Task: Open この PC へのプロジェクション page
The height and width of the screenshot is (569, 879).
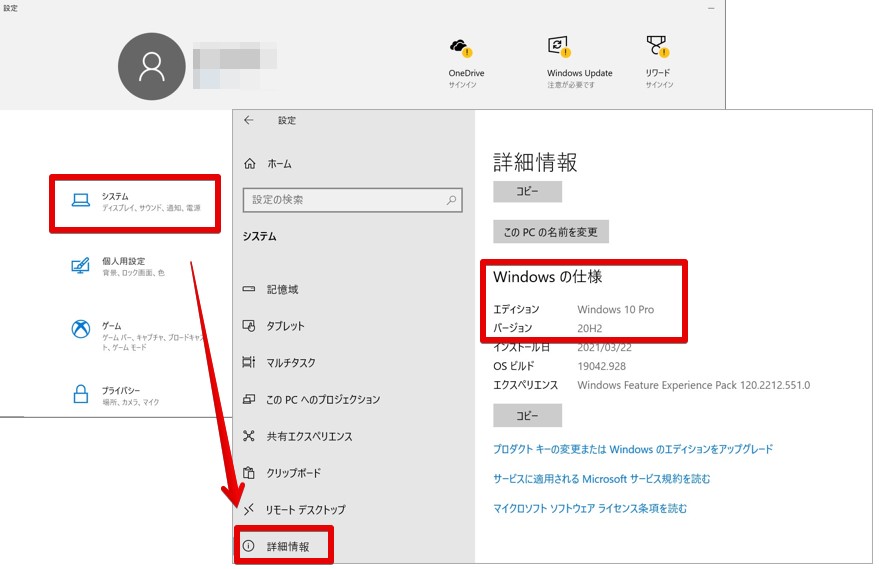Action: pos(323,400)
